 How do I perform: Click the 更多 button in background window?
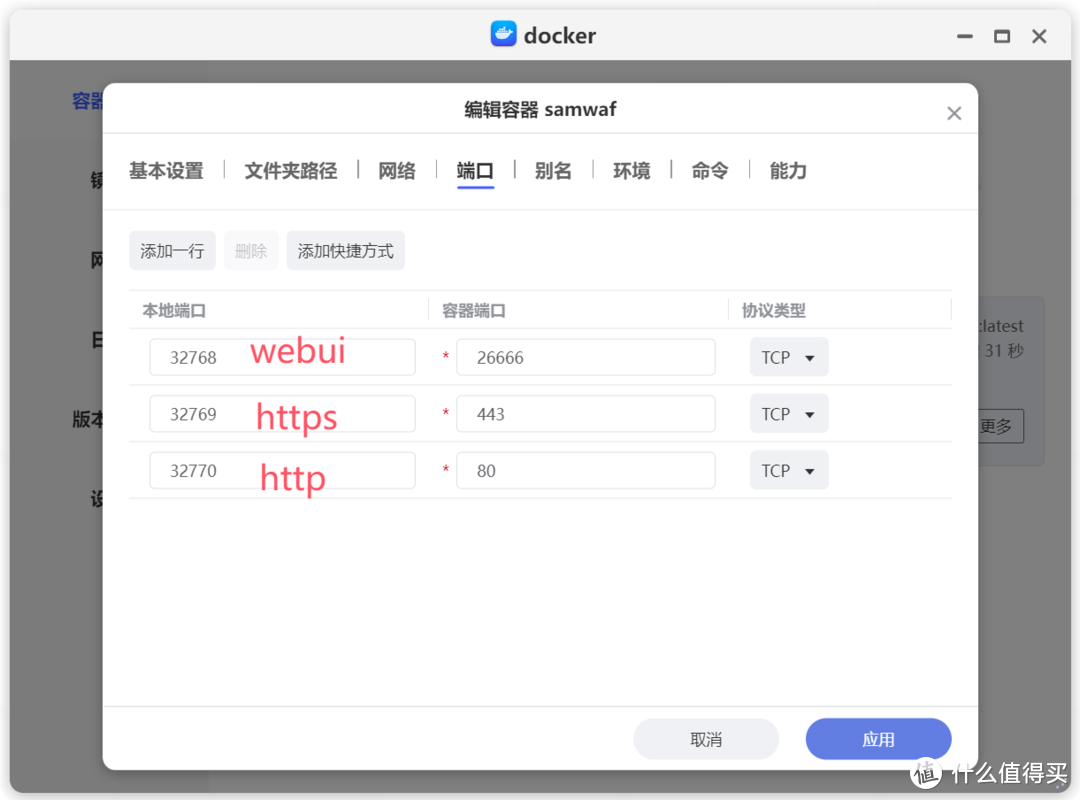point(1001,427)
